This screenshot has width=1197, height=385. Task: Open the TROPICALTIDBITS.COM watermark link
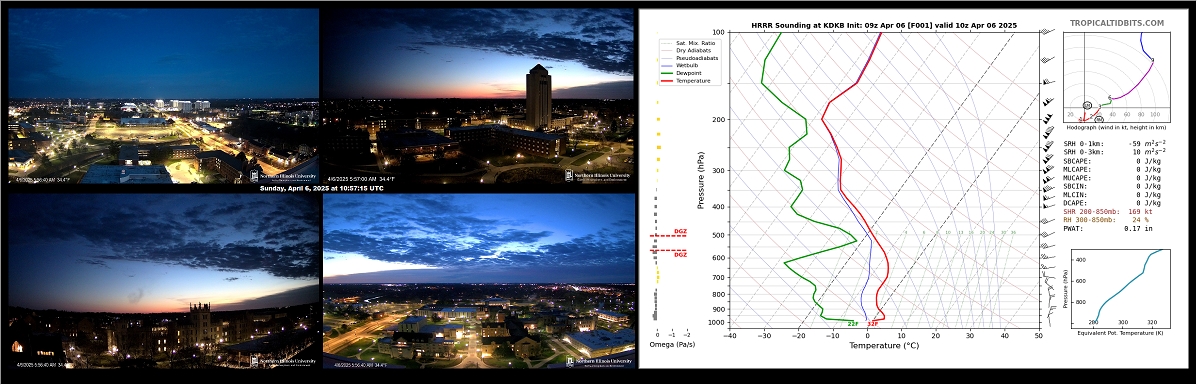[x=1117, y=24]
